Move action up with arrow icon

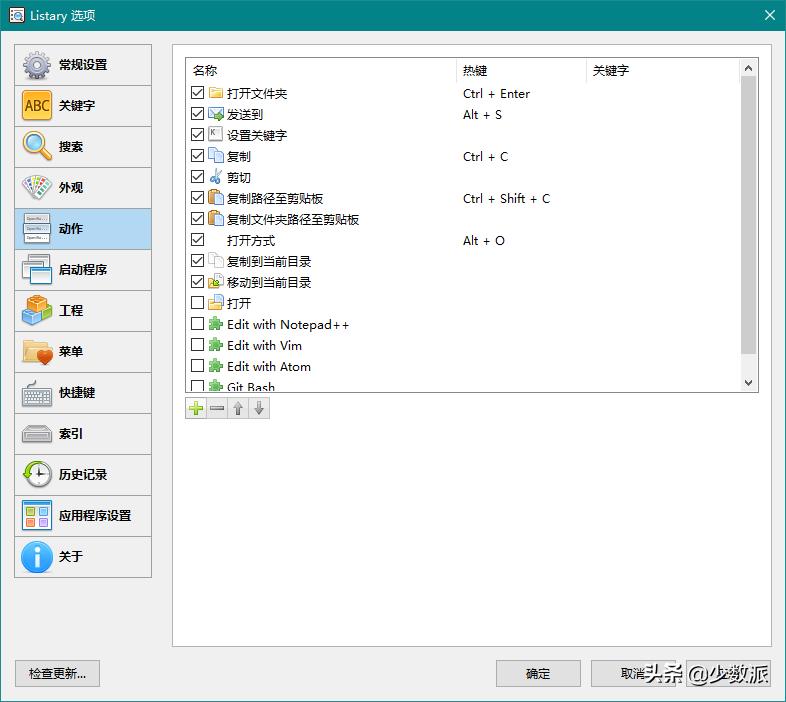point(238,408)
